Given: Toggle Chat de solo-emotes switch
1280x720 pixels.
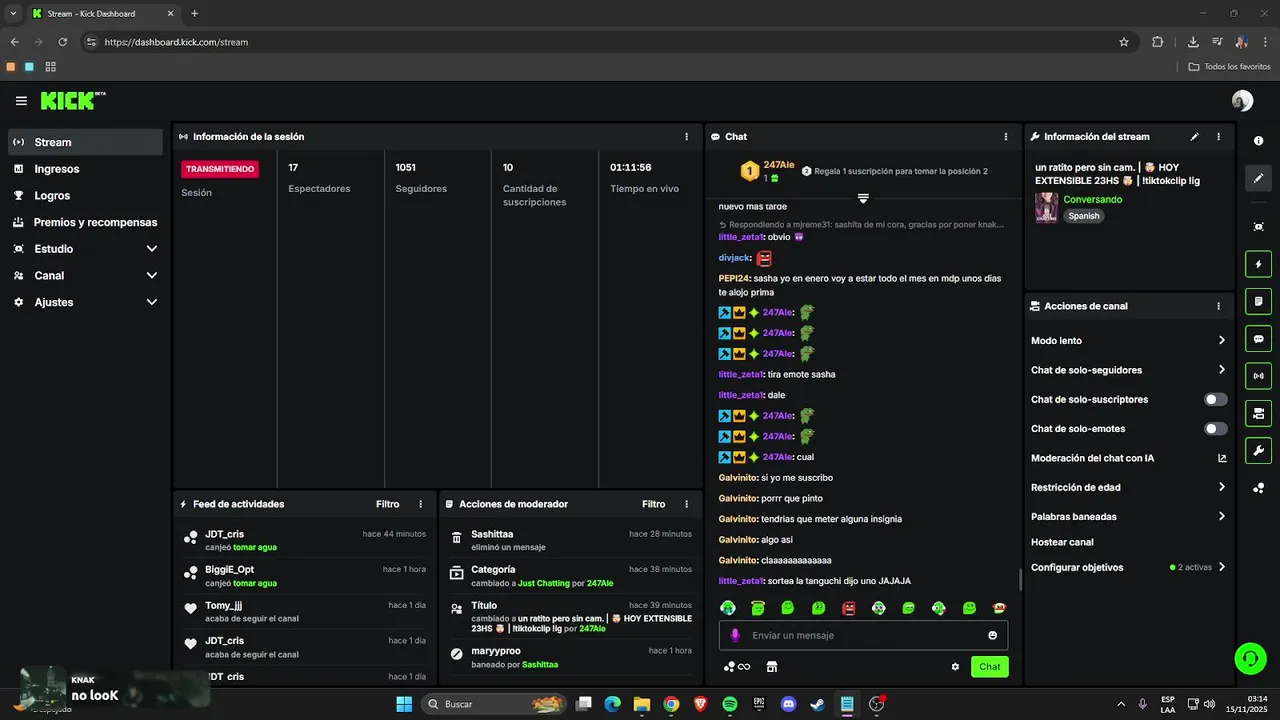Looking at the screenshot, I should (x=1215, y=429).
